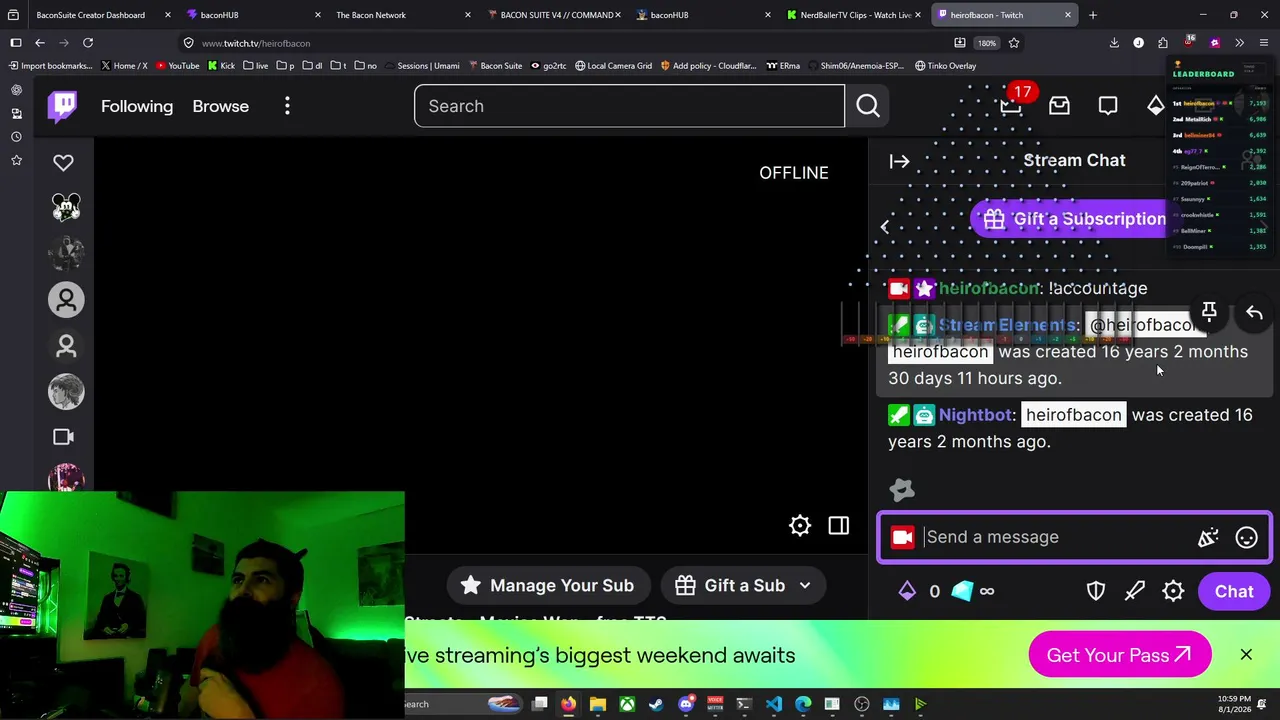Image resolution: width=1280 pixels, height=720 pixels.
Task: Click Get Your Pass banner button
Action: 1119,655
